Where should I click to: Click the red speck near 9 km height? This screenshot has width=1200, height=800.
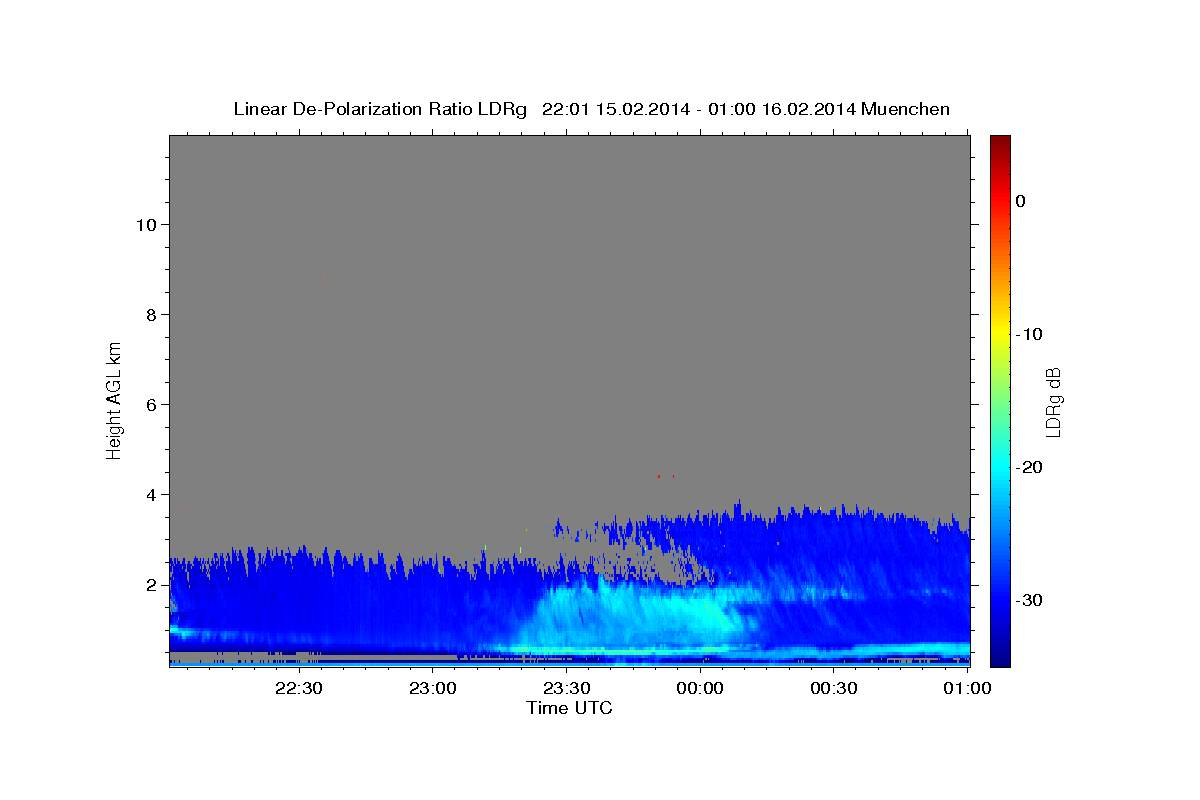pos(324,277)
